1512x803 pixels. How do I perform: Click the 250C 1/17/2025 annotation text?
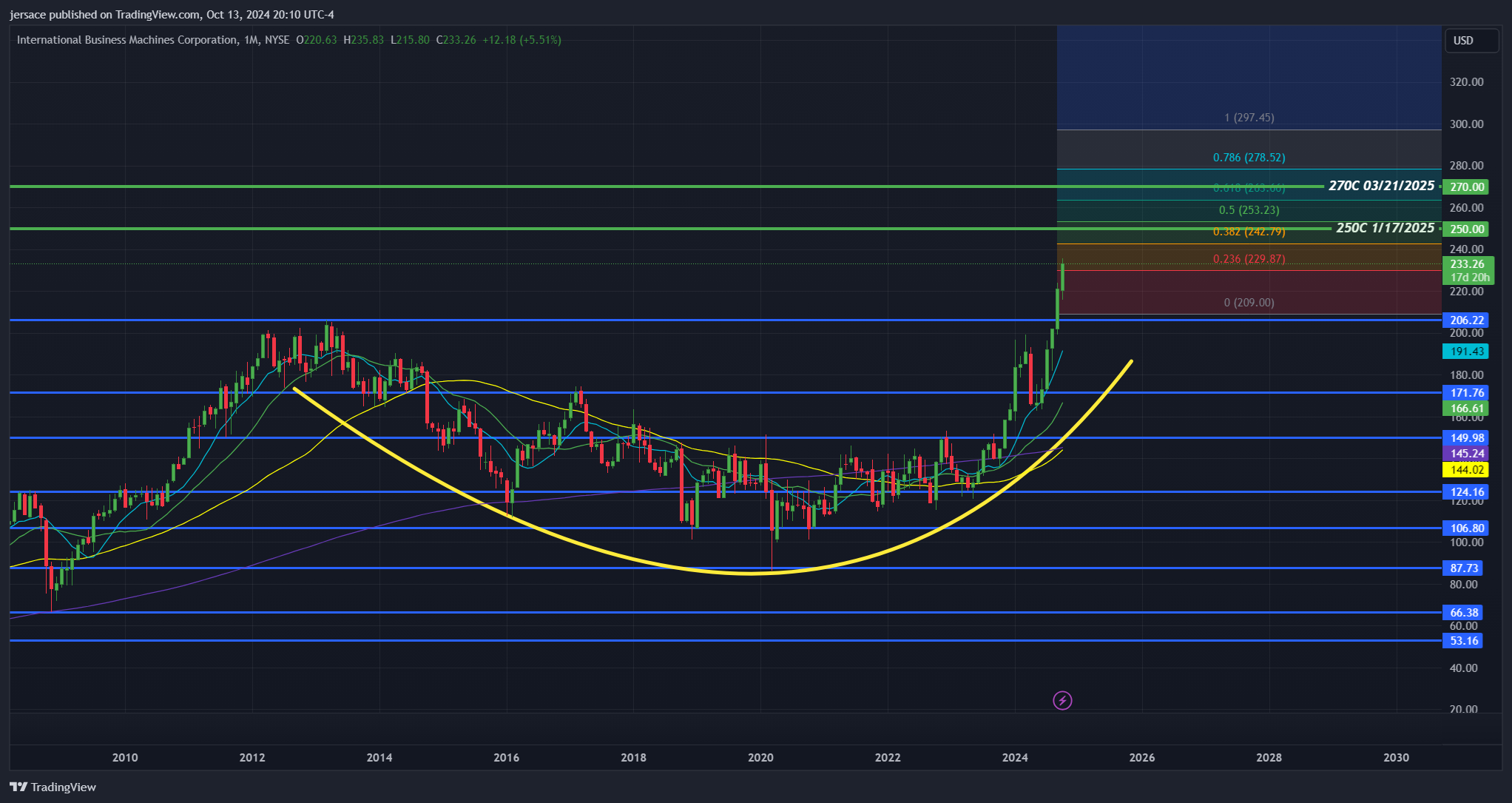(x=1385, y=228)
